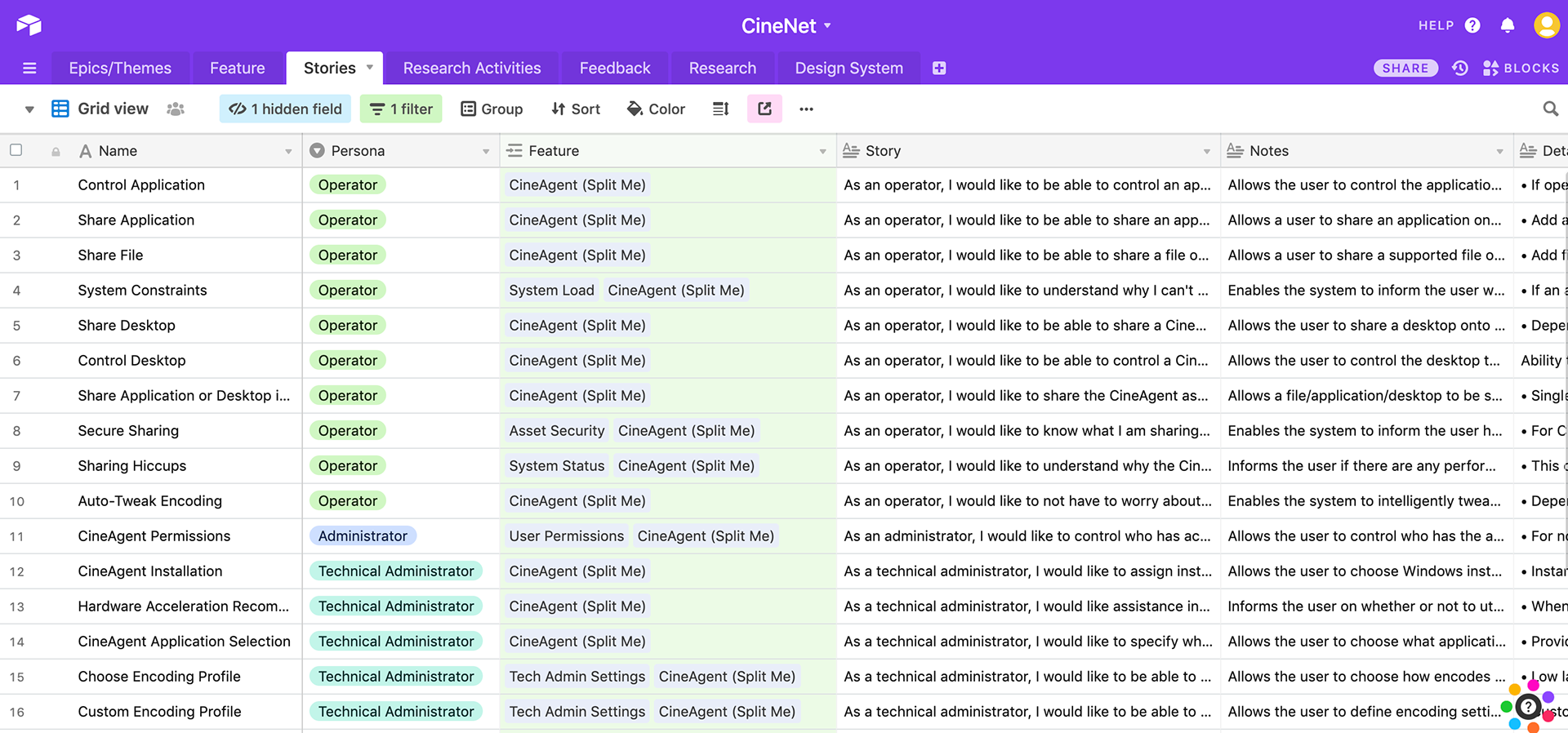Open Story column dropdown arrow
This screenshot has width=1568, height=733.
(x=1206, y=152)
